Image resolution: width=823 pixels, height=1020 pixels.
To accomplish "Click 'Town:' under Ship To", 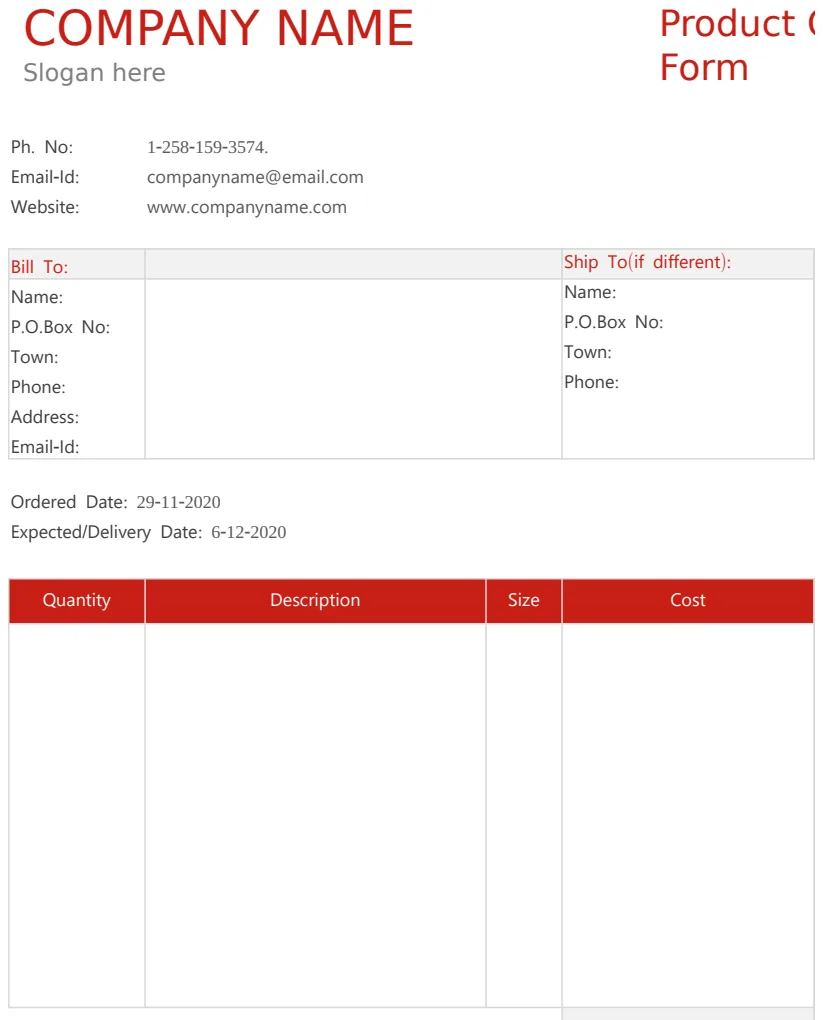I will coord(587,352).
